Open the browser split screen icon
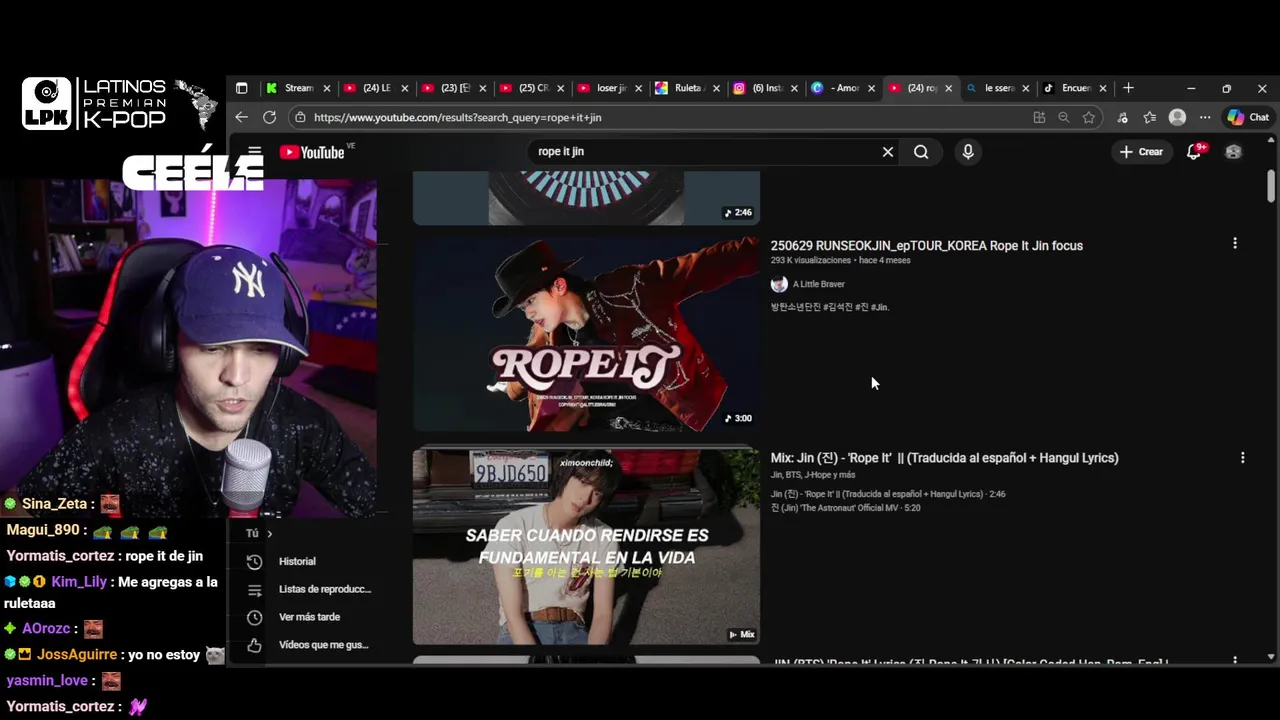 1039,117
